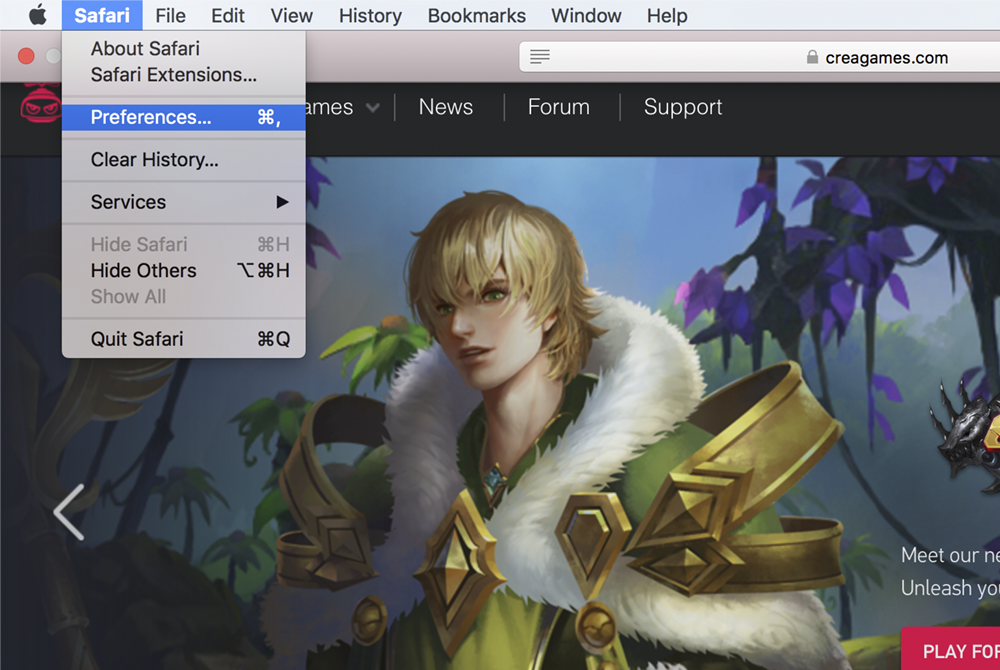Viewport: 1000px width, 670px height.
Task: Open the History menu
Action: (x=370, y=15)
